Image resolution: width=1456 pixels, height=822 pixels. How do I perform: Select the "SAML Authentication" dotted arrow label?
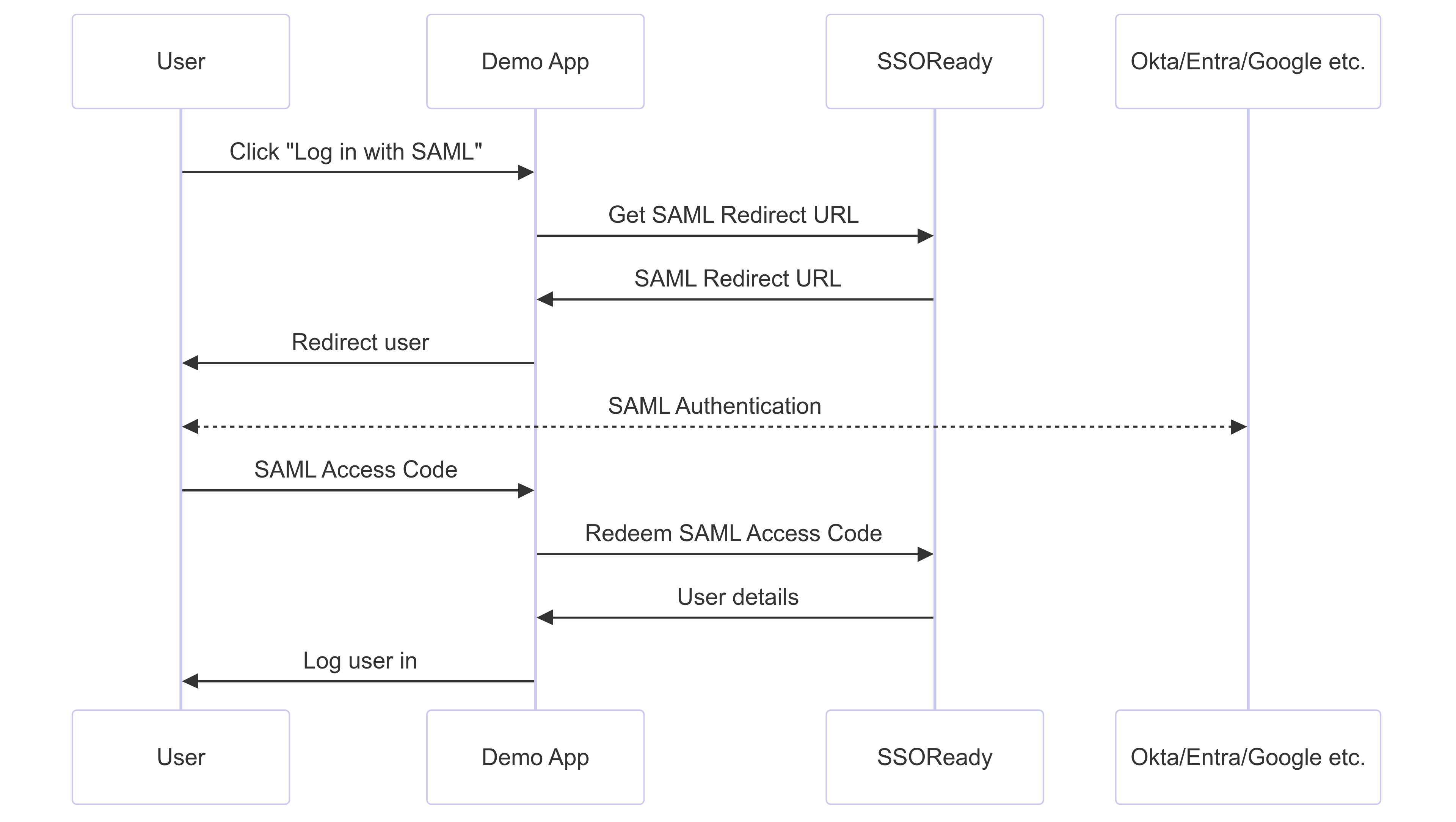(x=714, y=406)
